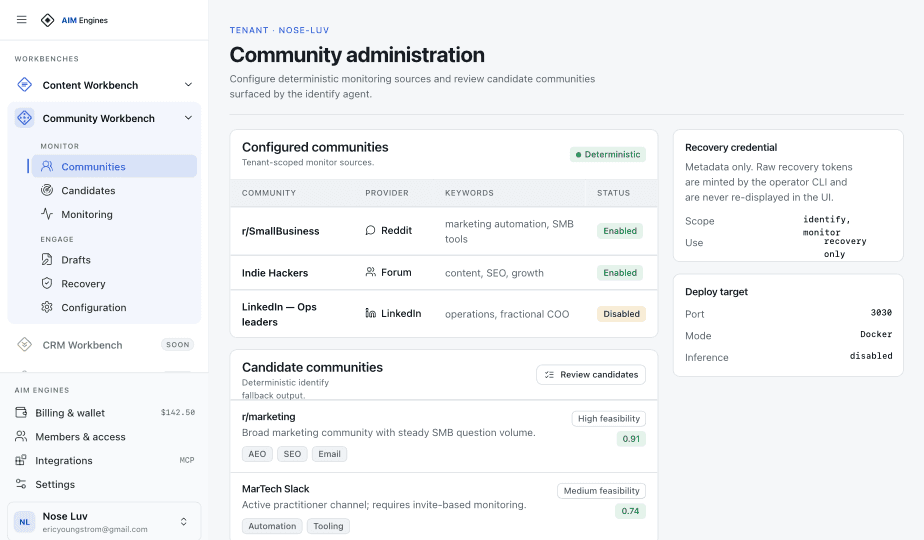Open the Nose Luv account switcher arrows

pos(183,522)
